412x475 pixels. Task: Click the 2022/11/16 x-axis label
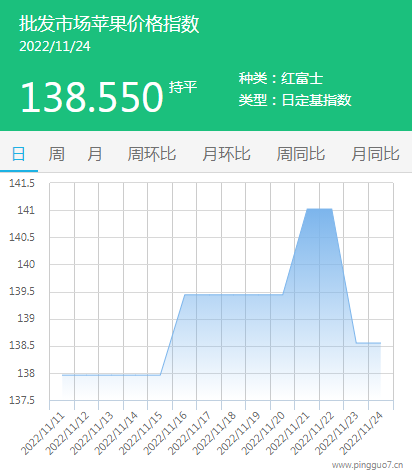click(165, 433)
